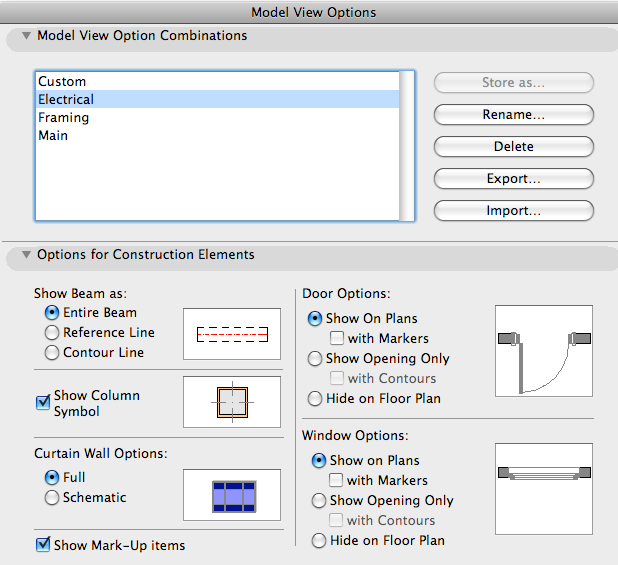Click the column symbol preview icon
Screen dimensions: 618x565
pos(232,402)
